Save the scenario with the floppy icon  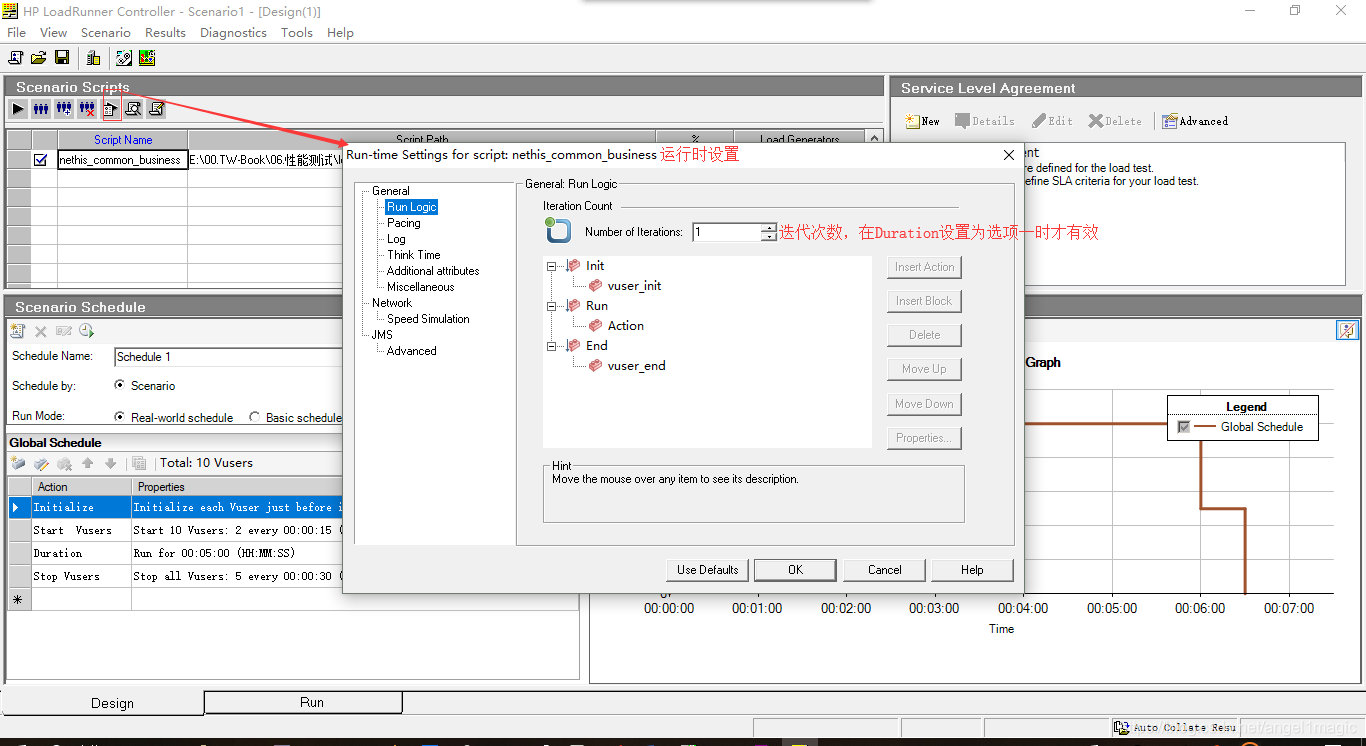pos(62,58)
